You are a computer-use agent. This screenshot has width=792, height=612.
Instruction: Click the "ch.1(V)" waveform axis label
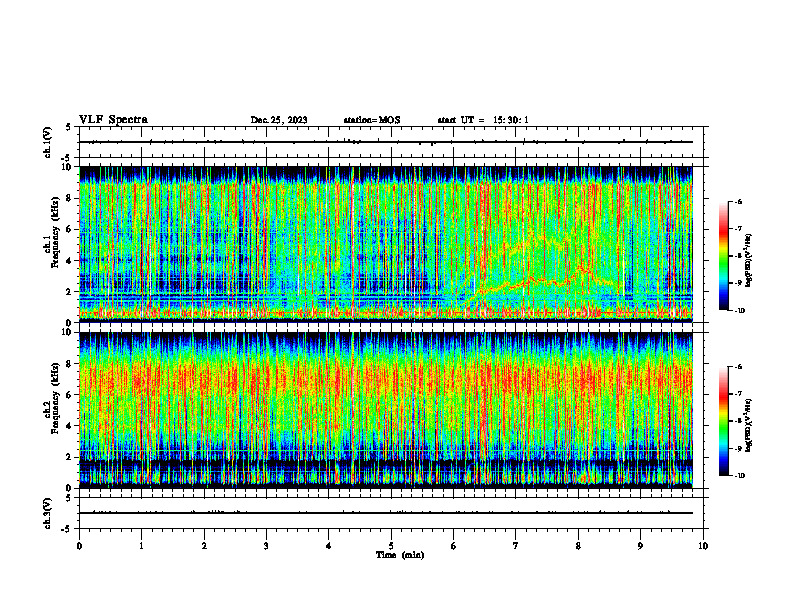[x=48, y=142]
